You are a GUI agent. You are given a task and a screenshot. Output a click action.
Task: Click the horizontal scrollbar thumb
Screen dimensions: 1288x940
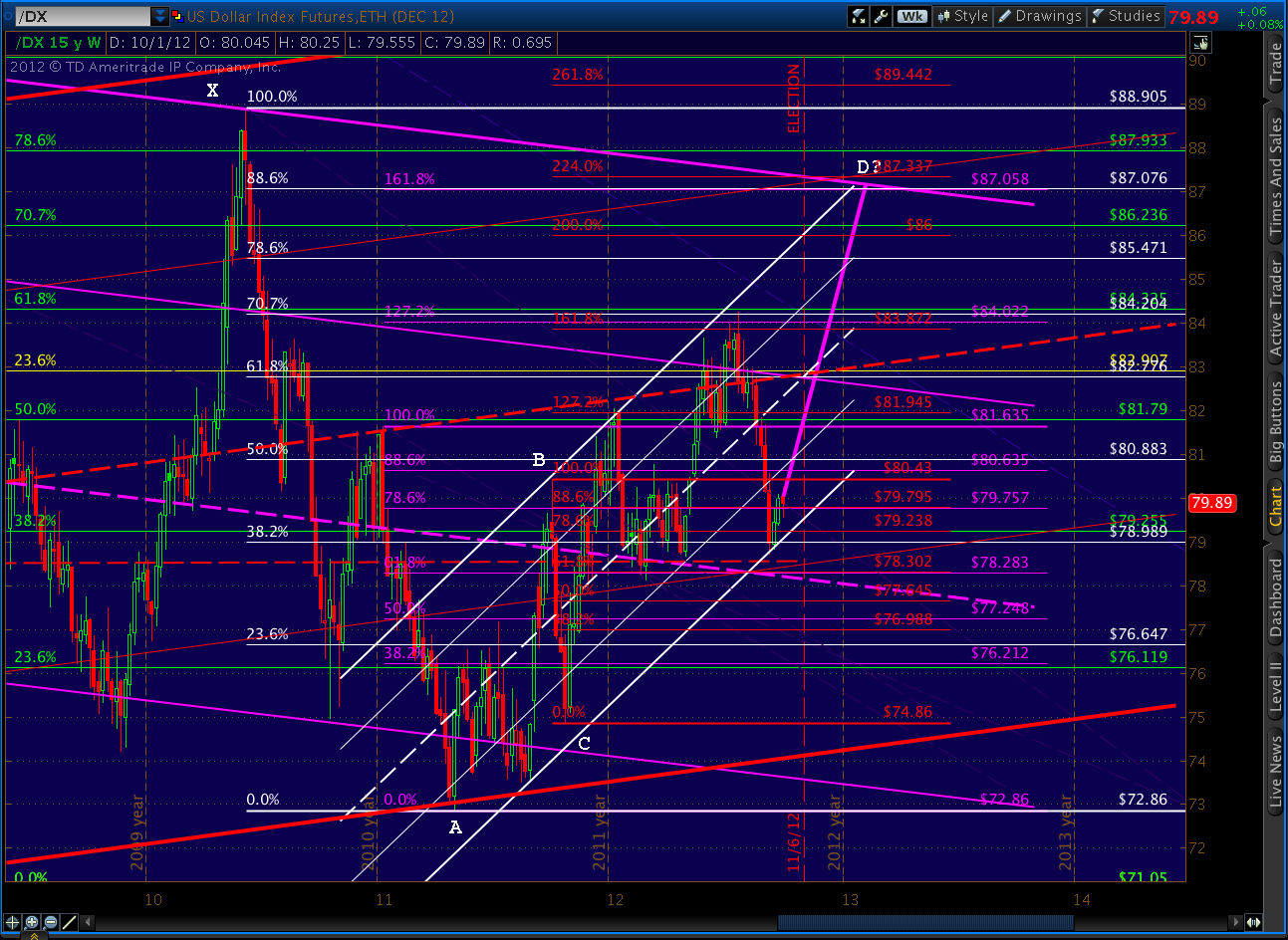point(924,922)
